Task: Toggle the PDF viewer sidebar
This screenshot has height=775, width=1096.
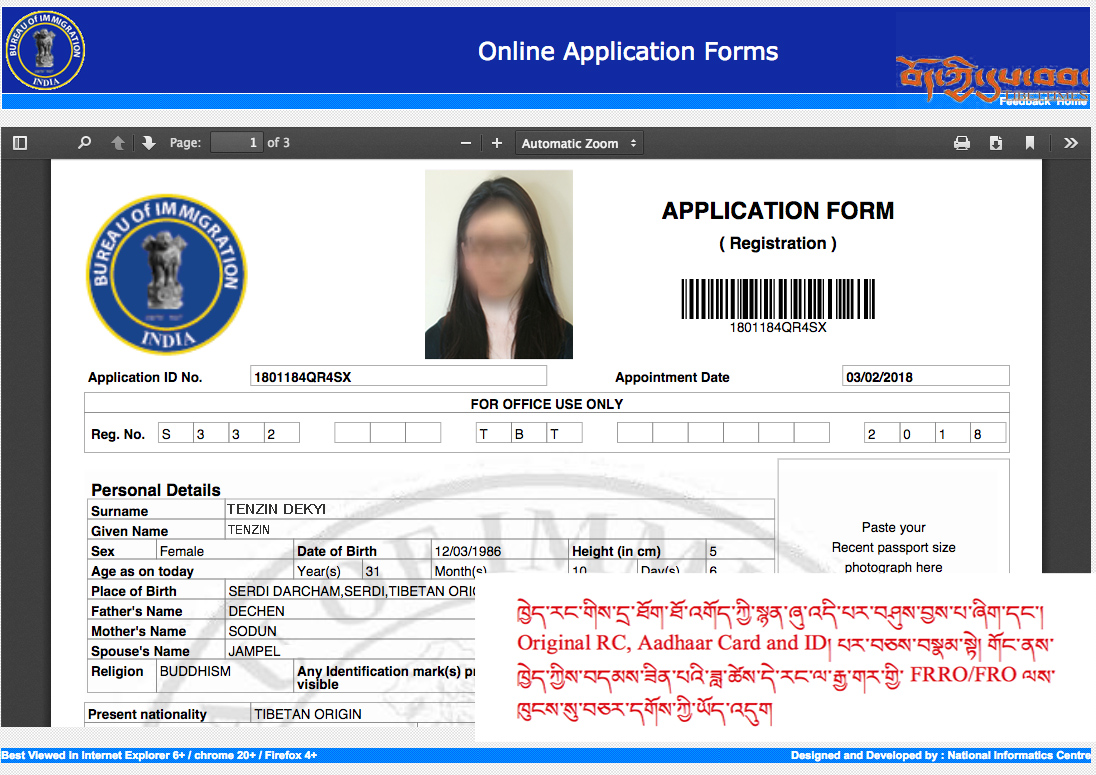Action: coord(20,143)
